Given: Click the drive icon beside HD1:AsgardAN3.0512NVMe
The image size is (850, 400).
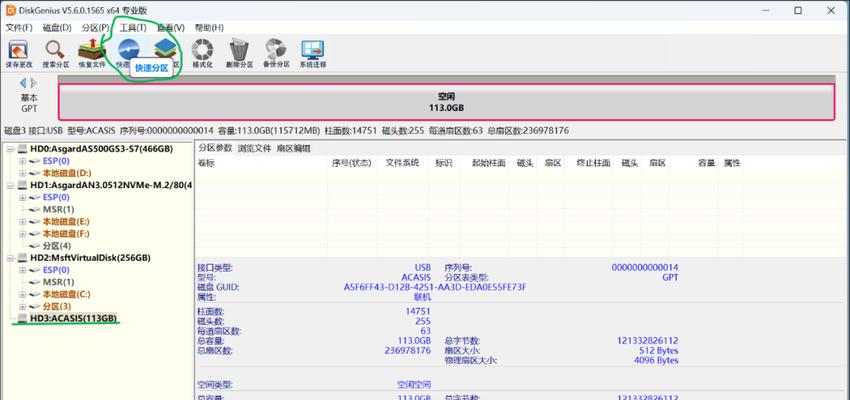Looking at the screenshot, I should point(22,185).
